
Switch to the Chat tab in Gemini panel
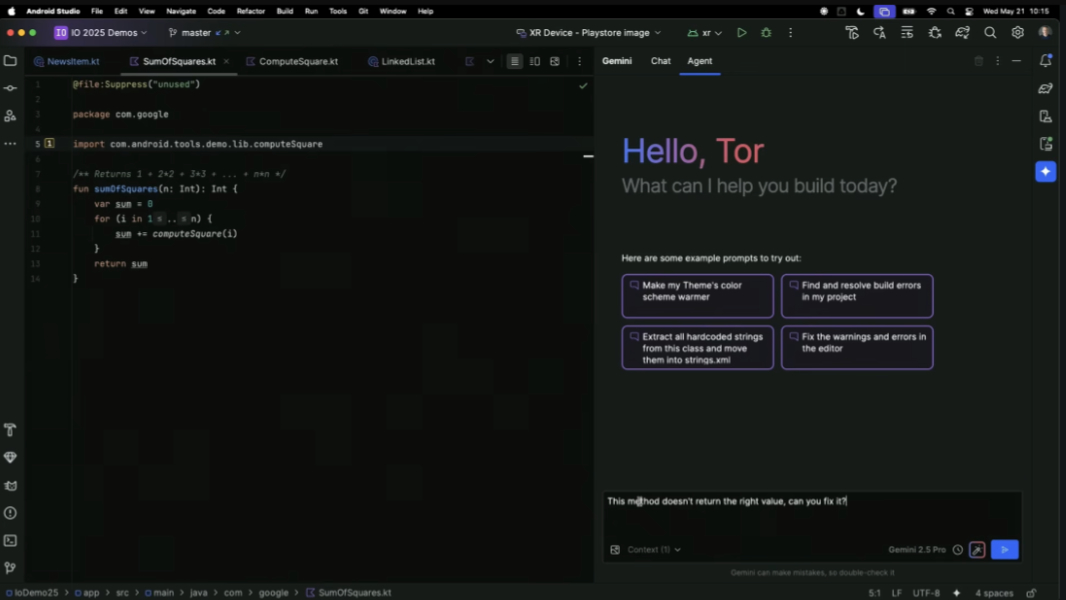[x=660, y=61]
